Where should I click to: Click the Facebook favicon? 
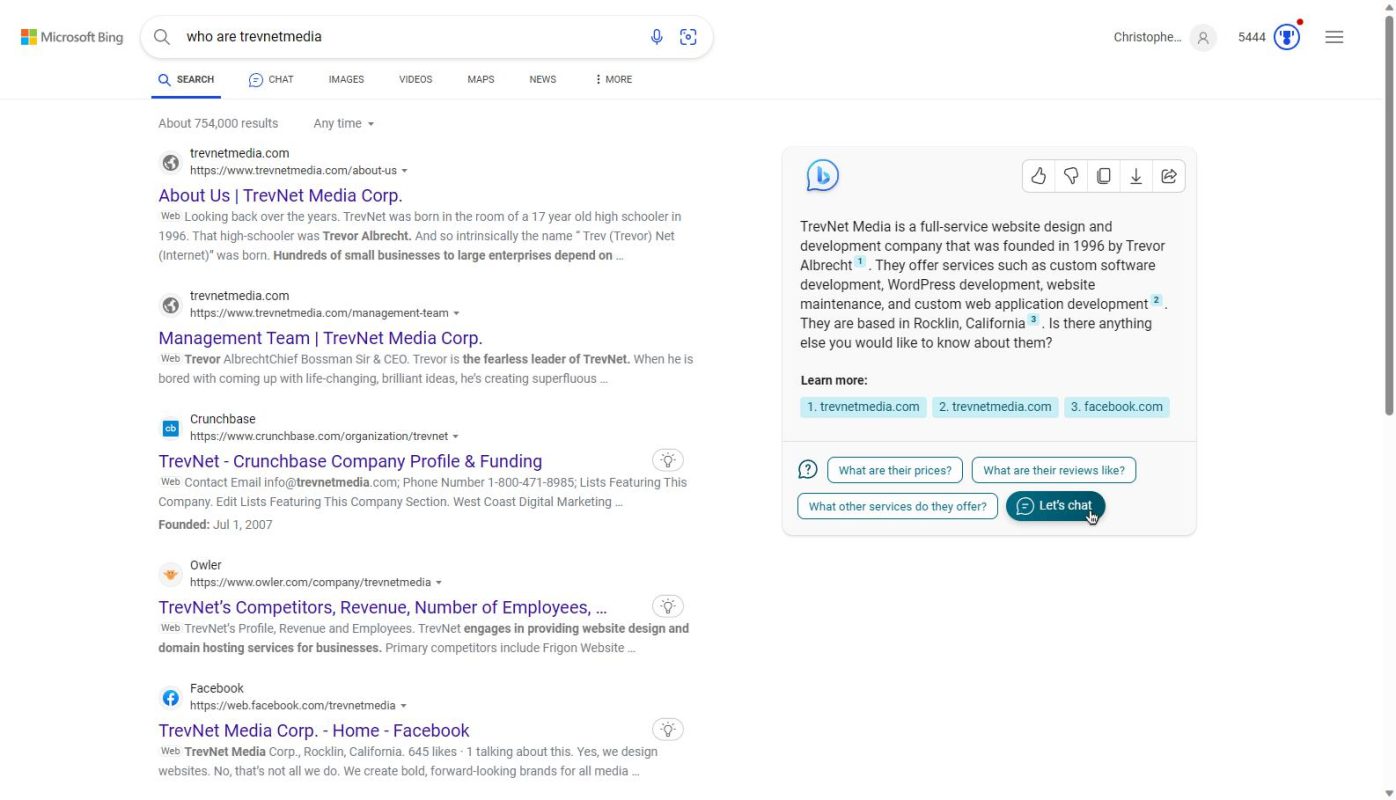171,697
